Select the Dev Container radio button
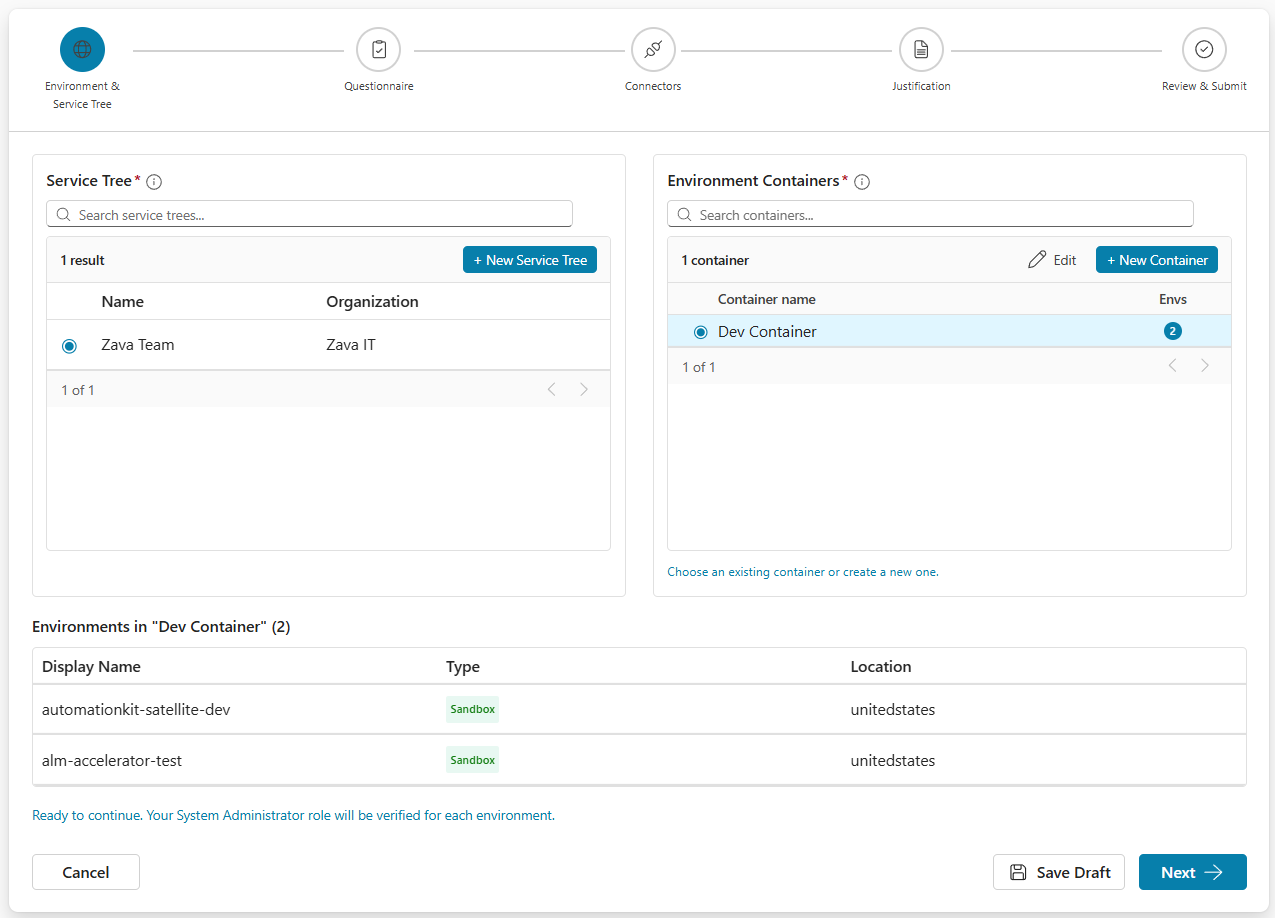 (x=700, y=332)
